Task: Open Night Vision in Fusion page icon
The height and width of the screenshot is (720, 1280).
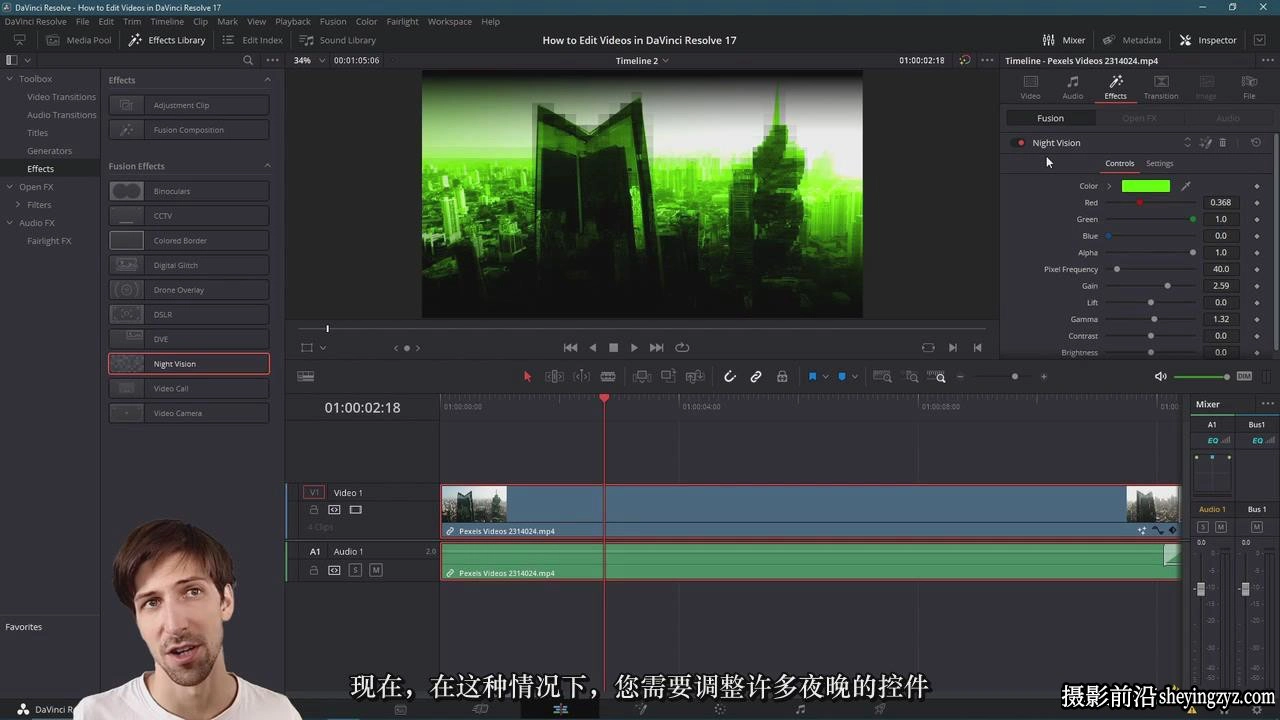Action: tap(1206, 143)
